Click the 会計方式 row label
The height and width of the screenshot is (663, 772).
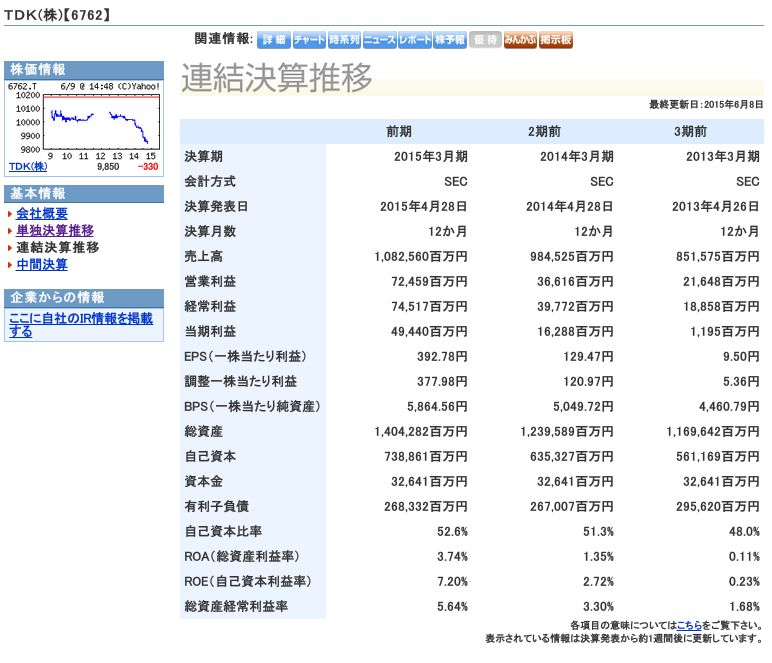(210, 182)
